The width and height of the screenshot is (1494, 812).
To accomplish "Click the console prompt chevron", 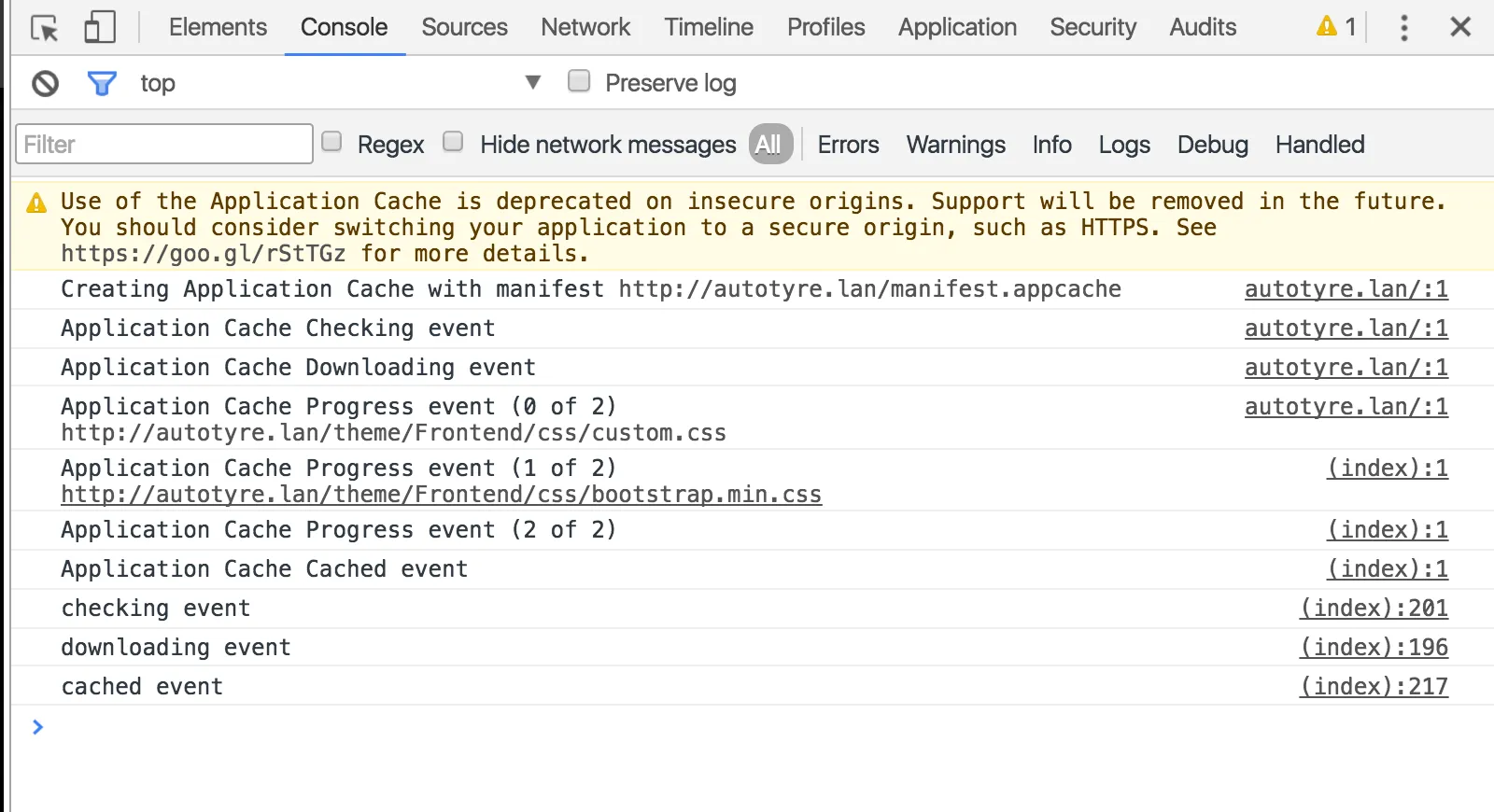I will tap(37, 727).
